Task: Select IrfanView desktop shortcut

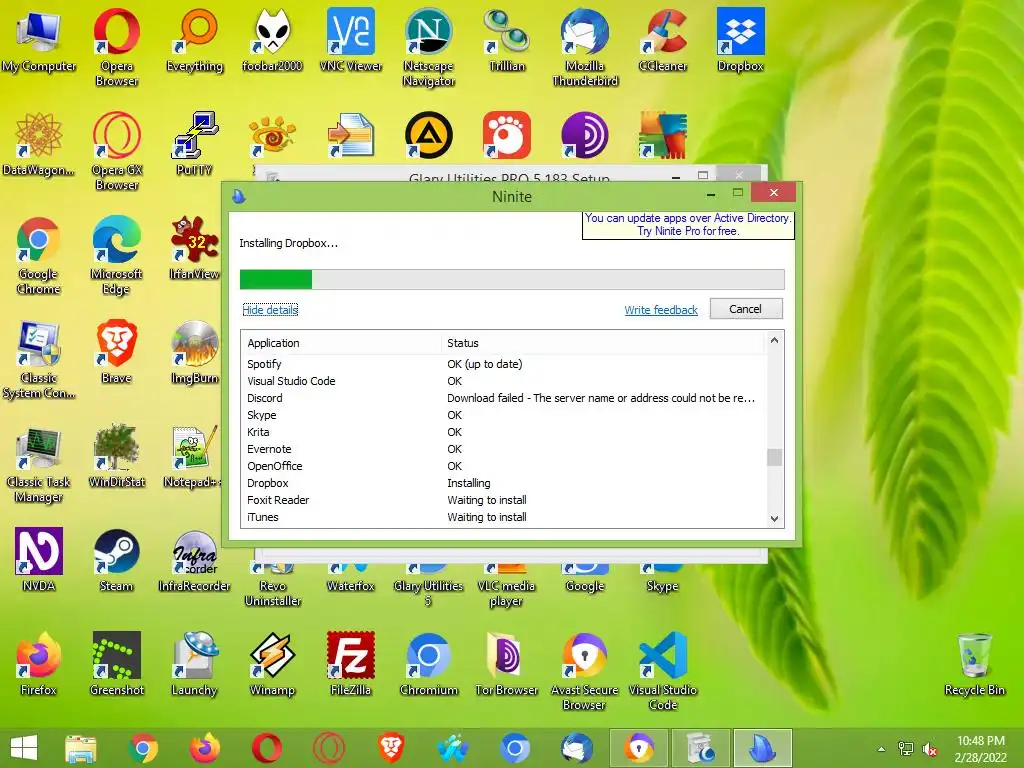Action: 195,249
